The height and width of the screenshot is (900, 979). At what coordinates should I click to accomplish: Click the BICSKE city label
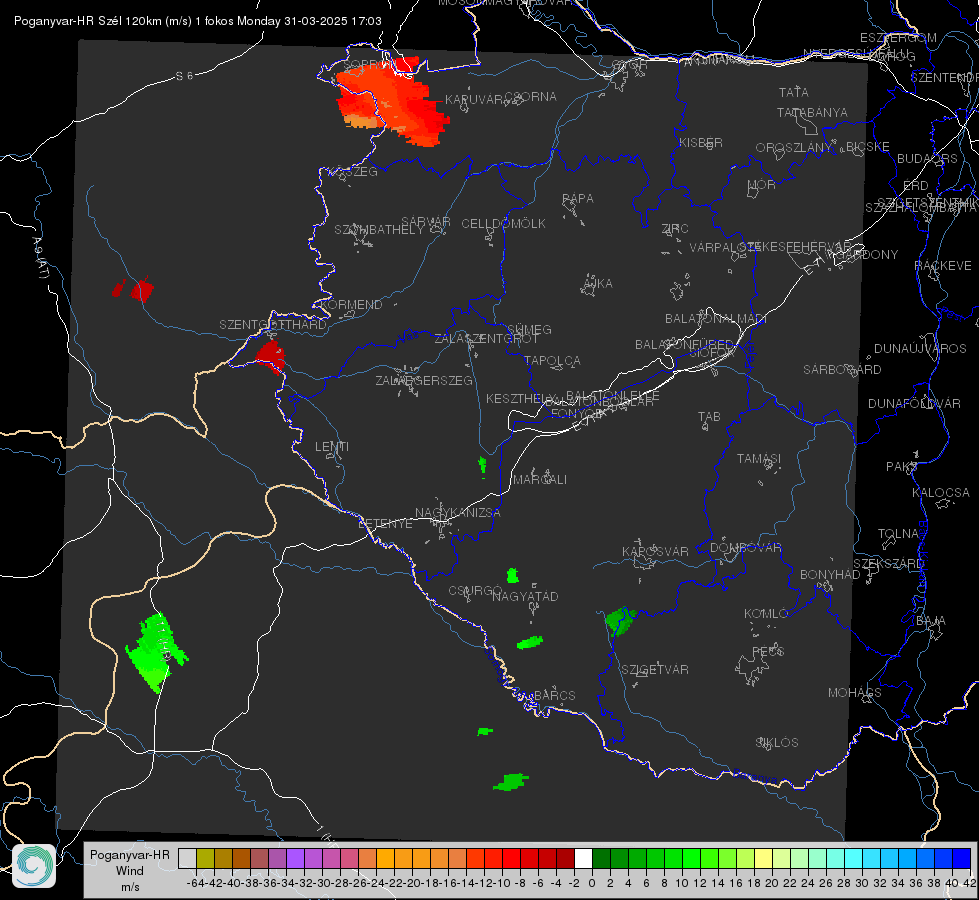868,147
